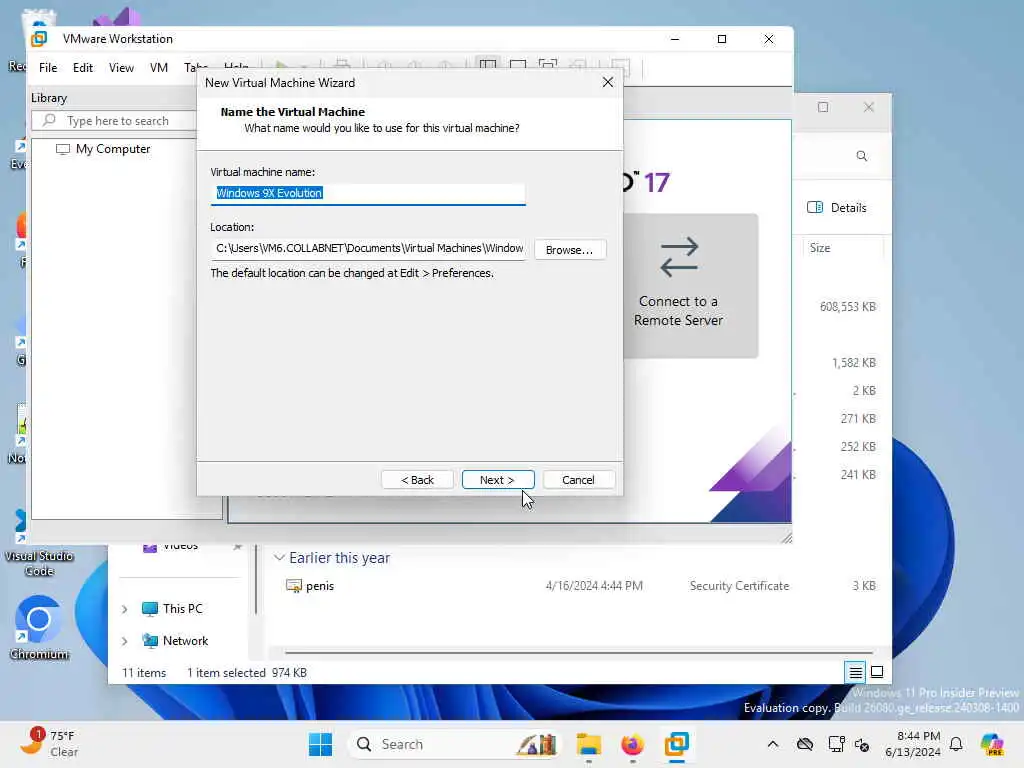
Task: Click the pin icon next to Videos
Action: (x=237, y=547)
